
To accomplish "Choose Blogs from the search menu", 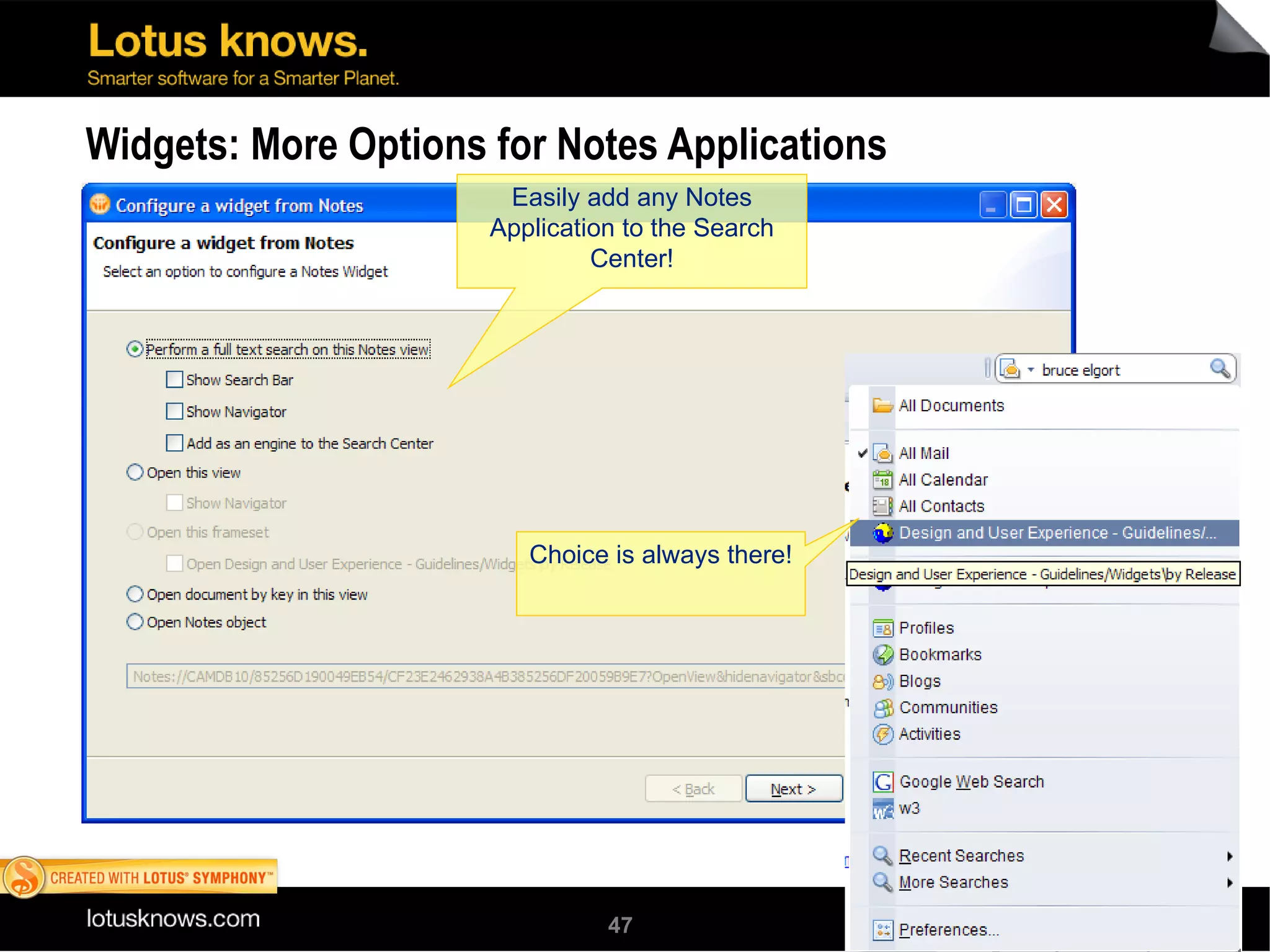I will 1044,682.
